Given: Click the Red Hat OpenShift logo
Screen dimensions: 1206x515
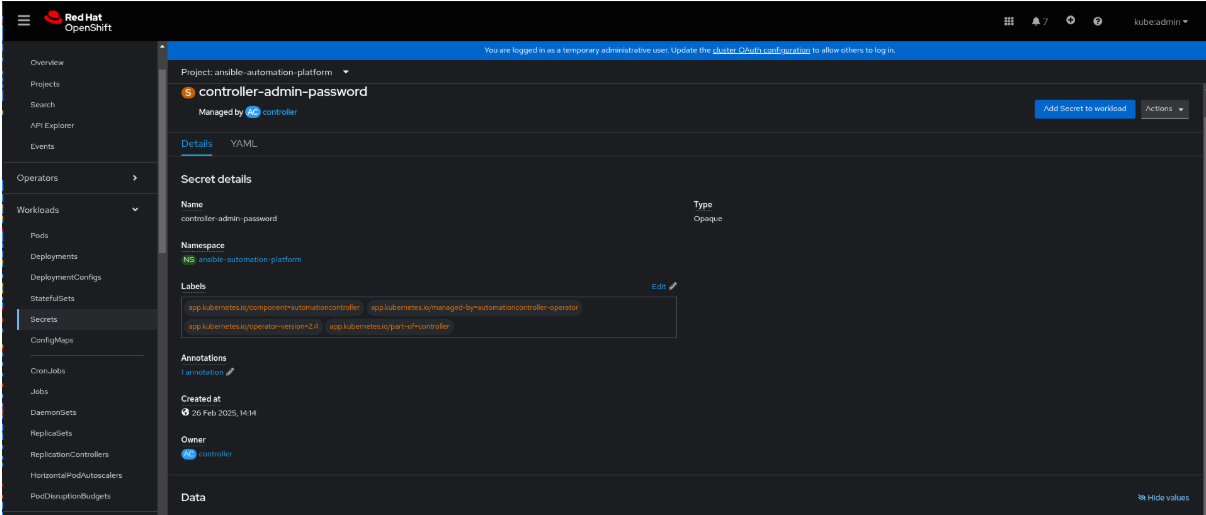Looking at the screenshot, I should coord(78,21).
